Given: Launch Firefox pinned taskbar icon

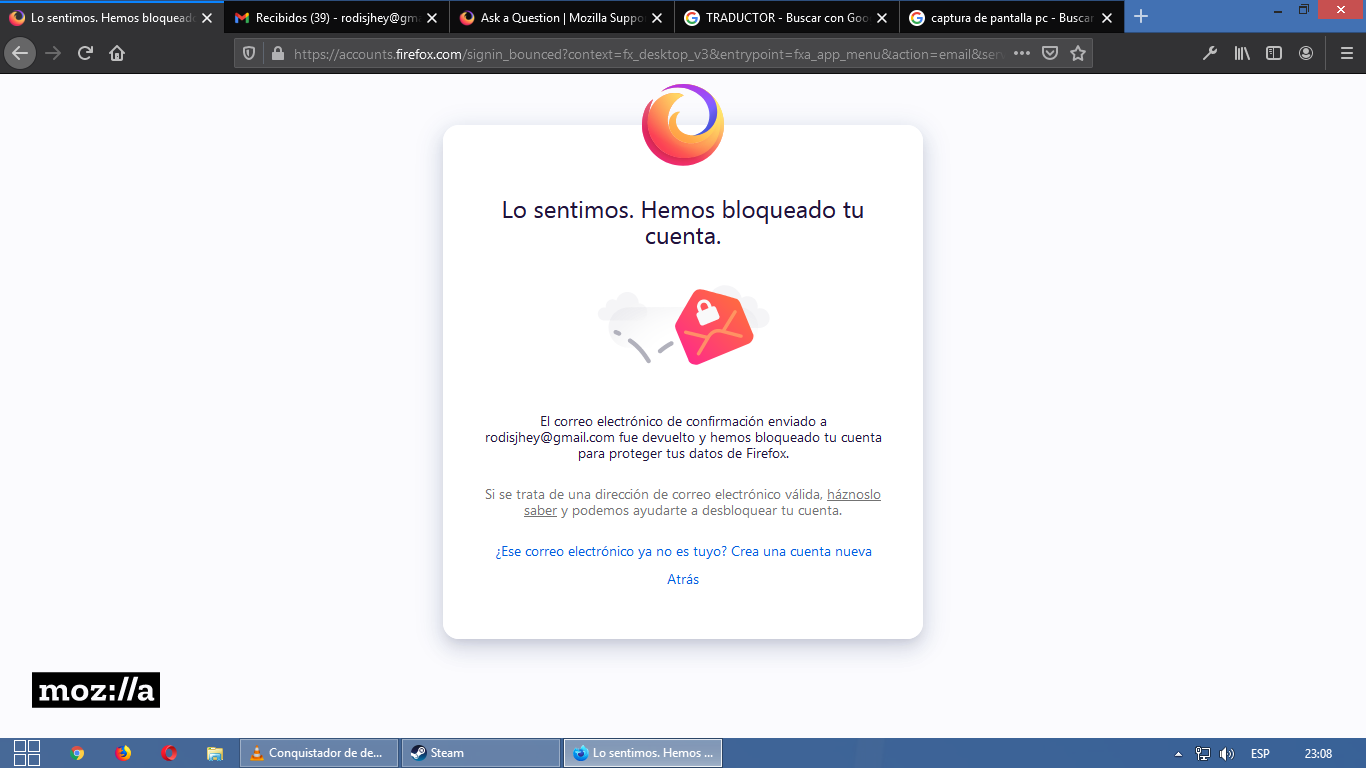Looking at the screenshot, I should pos(123,753).
